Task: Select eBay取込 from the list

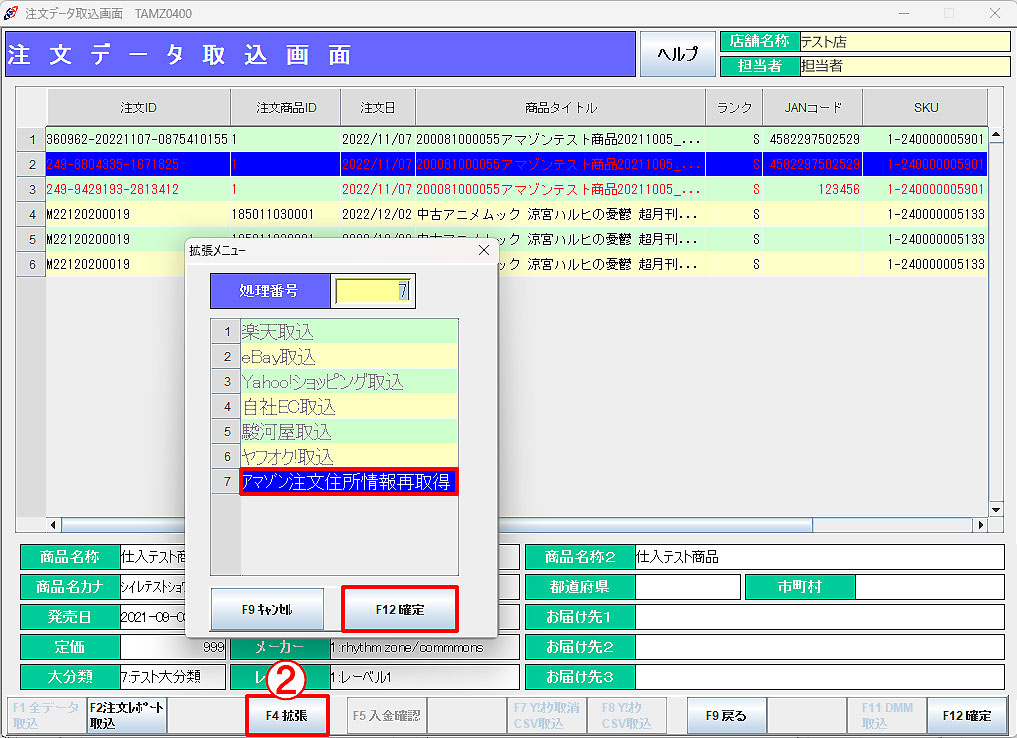Action: click(348, 357)
